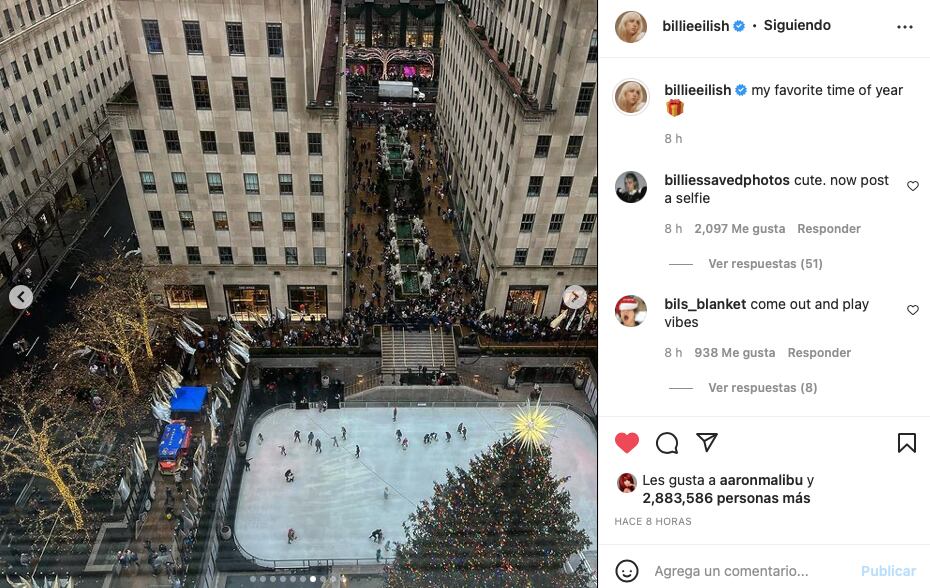Like the billiessavedphotos comment heart
Image resolution: width=930 pixels, height=588 pixels.
pyautogui.click(x=913, y=186)
